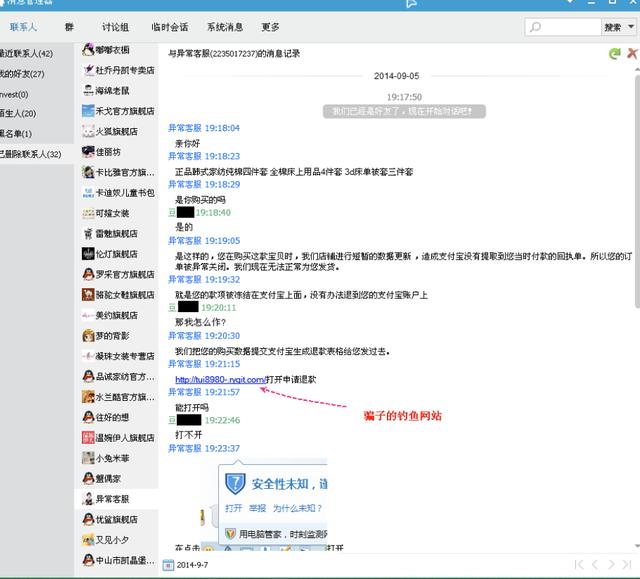Select 卡比雅官方旗... in contact list
The height and width of the screenshot is (579, 640).
click(x=116, y=172)
